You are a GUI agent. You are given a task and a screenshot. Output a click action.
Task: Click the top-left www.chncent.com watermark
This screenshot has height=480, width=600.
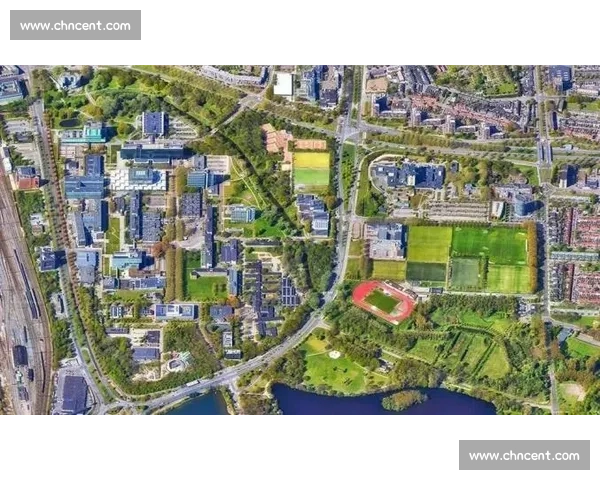click(75, 24)
